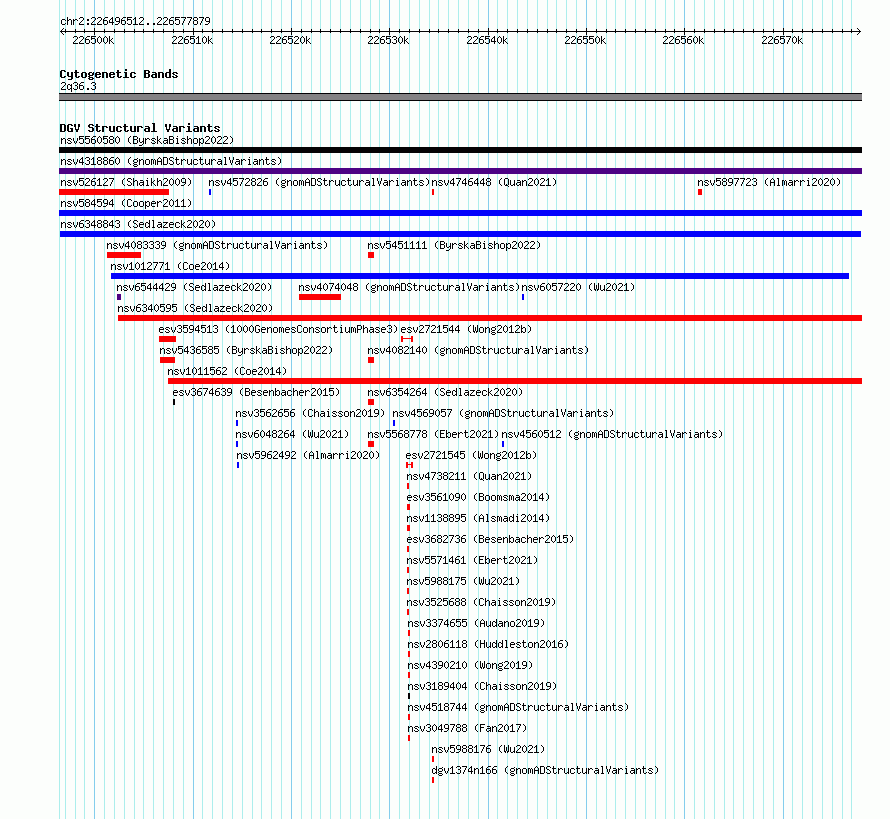The width and height of the screenshot is (890, 819).
Task: Open nsv6057220 (Wu2021) variant
Action: tap(578, 287)
